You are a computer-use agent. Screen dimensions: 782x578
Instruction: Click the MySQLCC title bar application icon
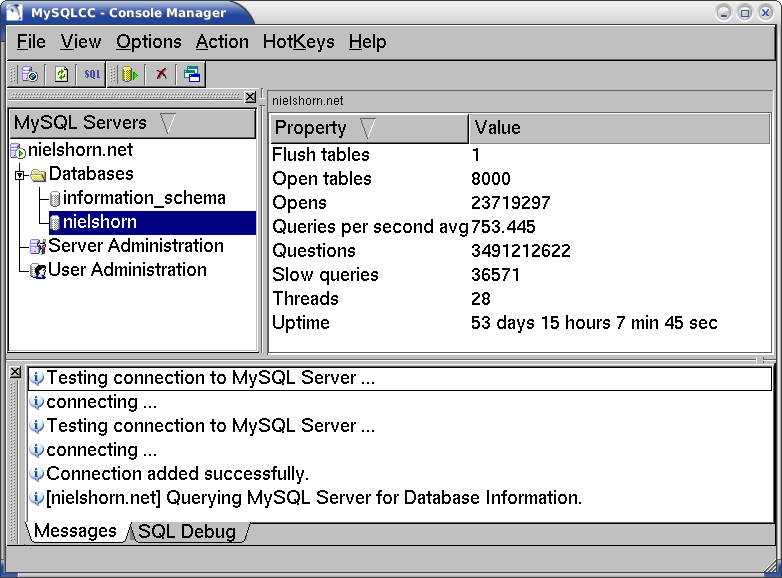(x=15, y=12)
